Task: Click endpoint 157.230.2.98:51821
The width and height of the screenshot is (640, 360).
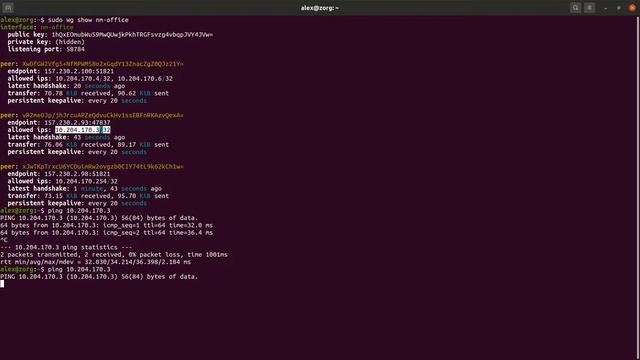Action: pyautogui.click(x=77, y=174)
